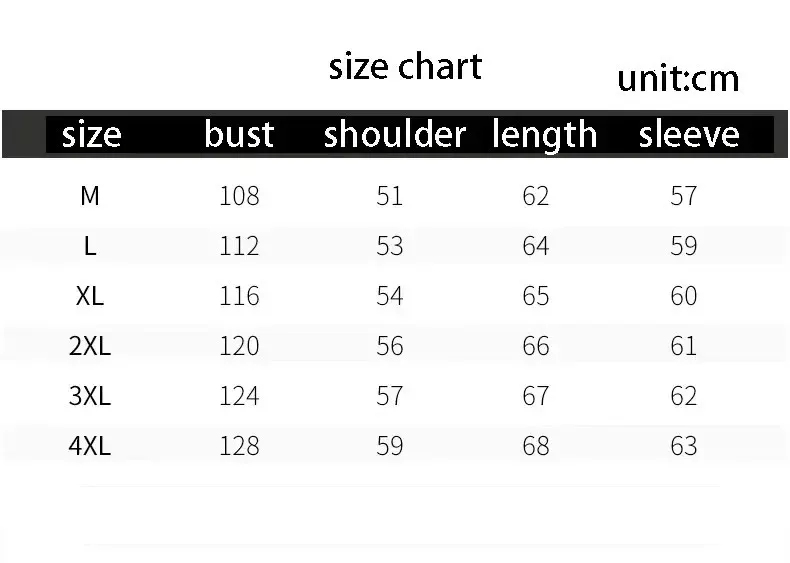Viewport: 790px width, 563px height.
Task: Click shoulder value 53 for size L
Action: tap(389, 246)
